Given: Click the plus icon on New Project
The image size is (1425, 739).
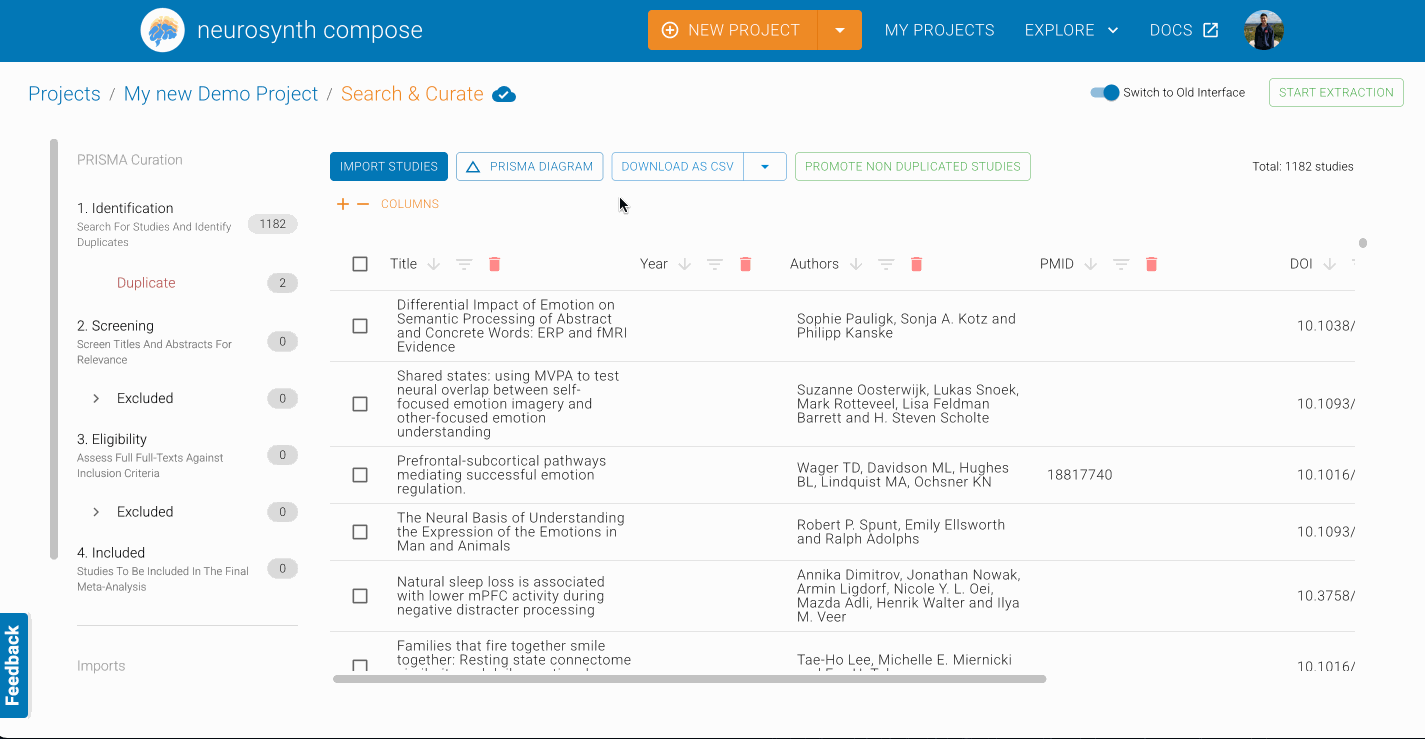Looking at the screenshot, I should [x=670, y=30].
